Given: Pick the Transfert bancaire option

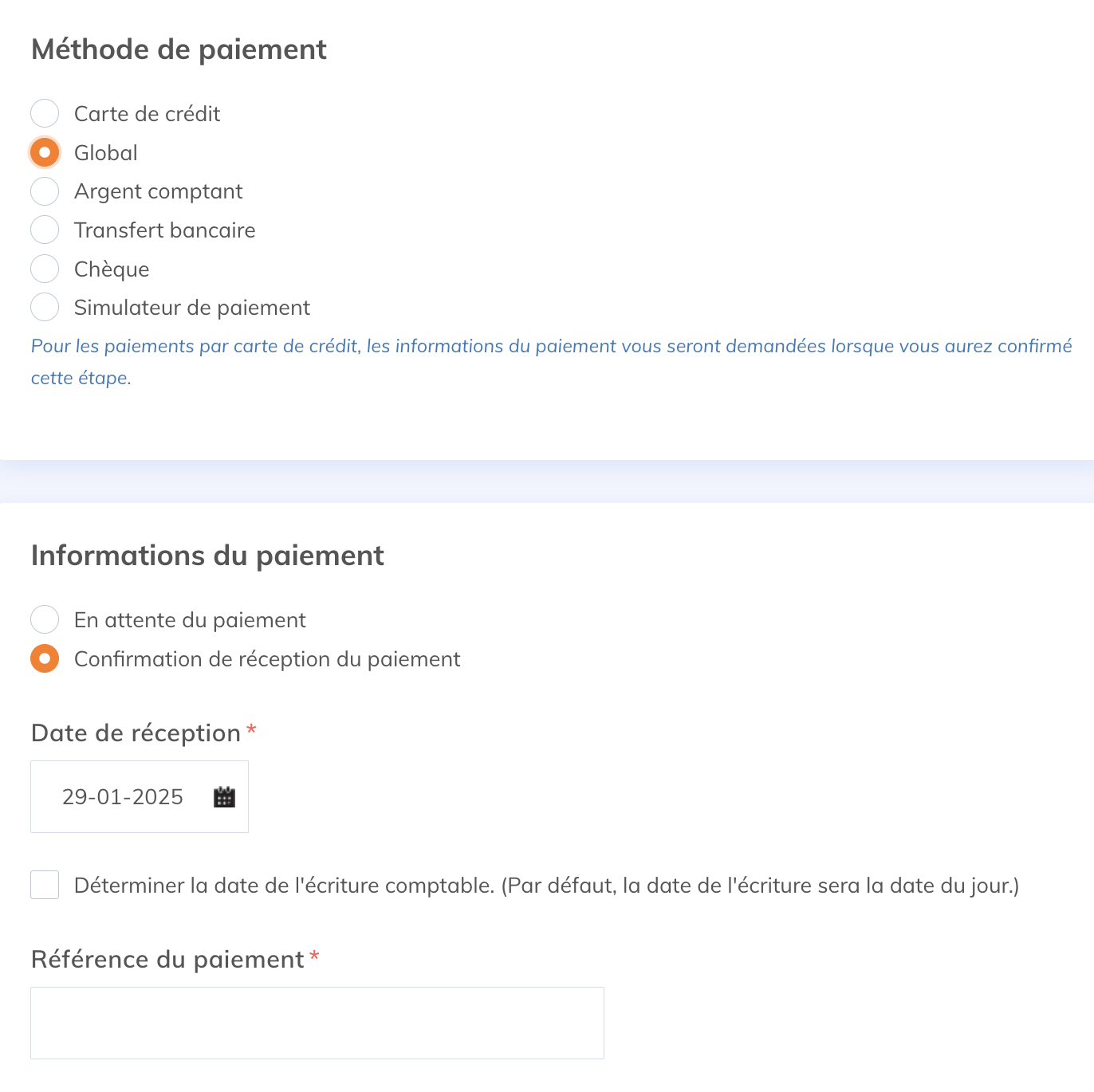Looking at the screenshot, I should (x=45, y=230).
